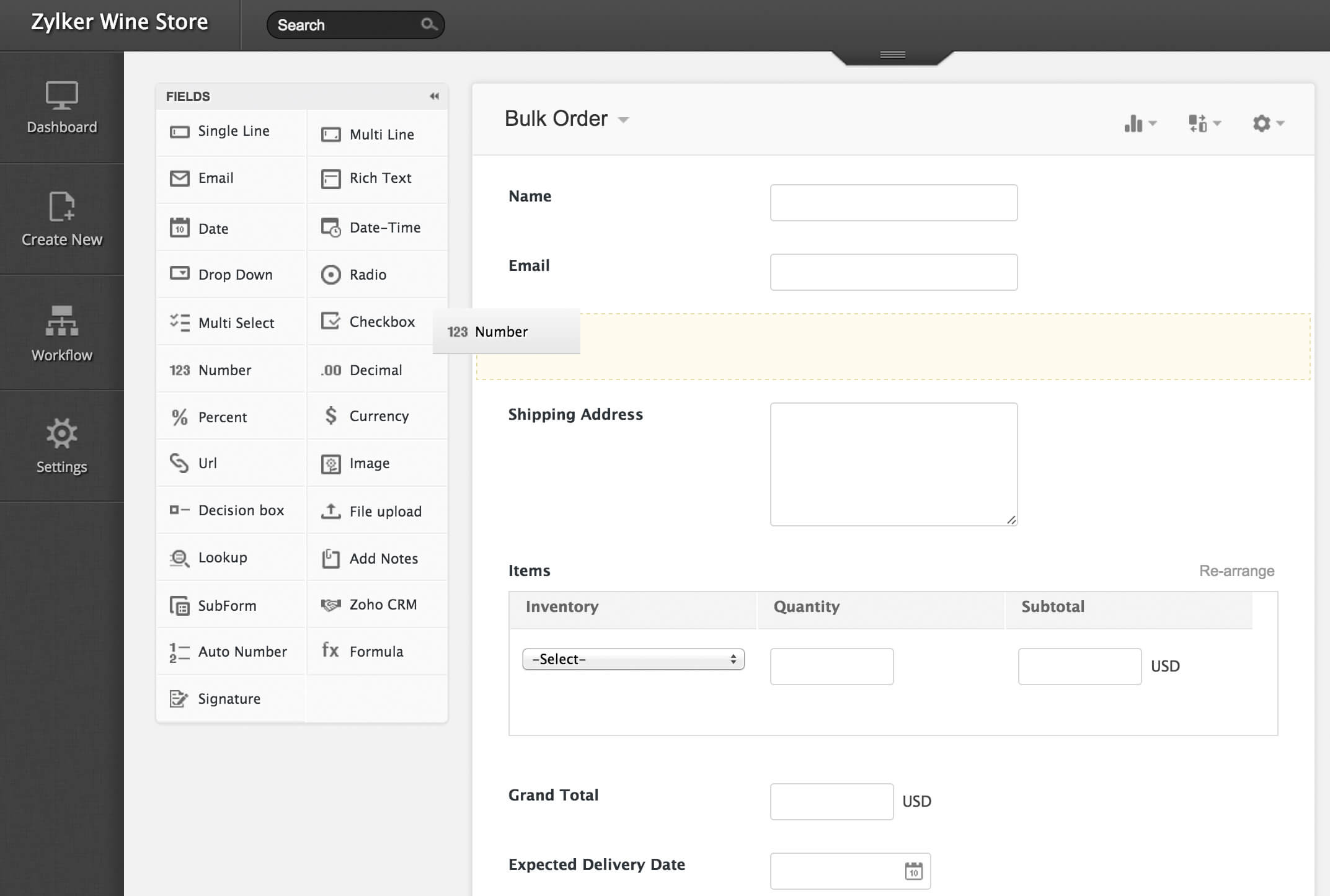Collapse the Fields panel with double arrow
The width and height of the screenshot is (1330, 896).
[x=434, y=96]
